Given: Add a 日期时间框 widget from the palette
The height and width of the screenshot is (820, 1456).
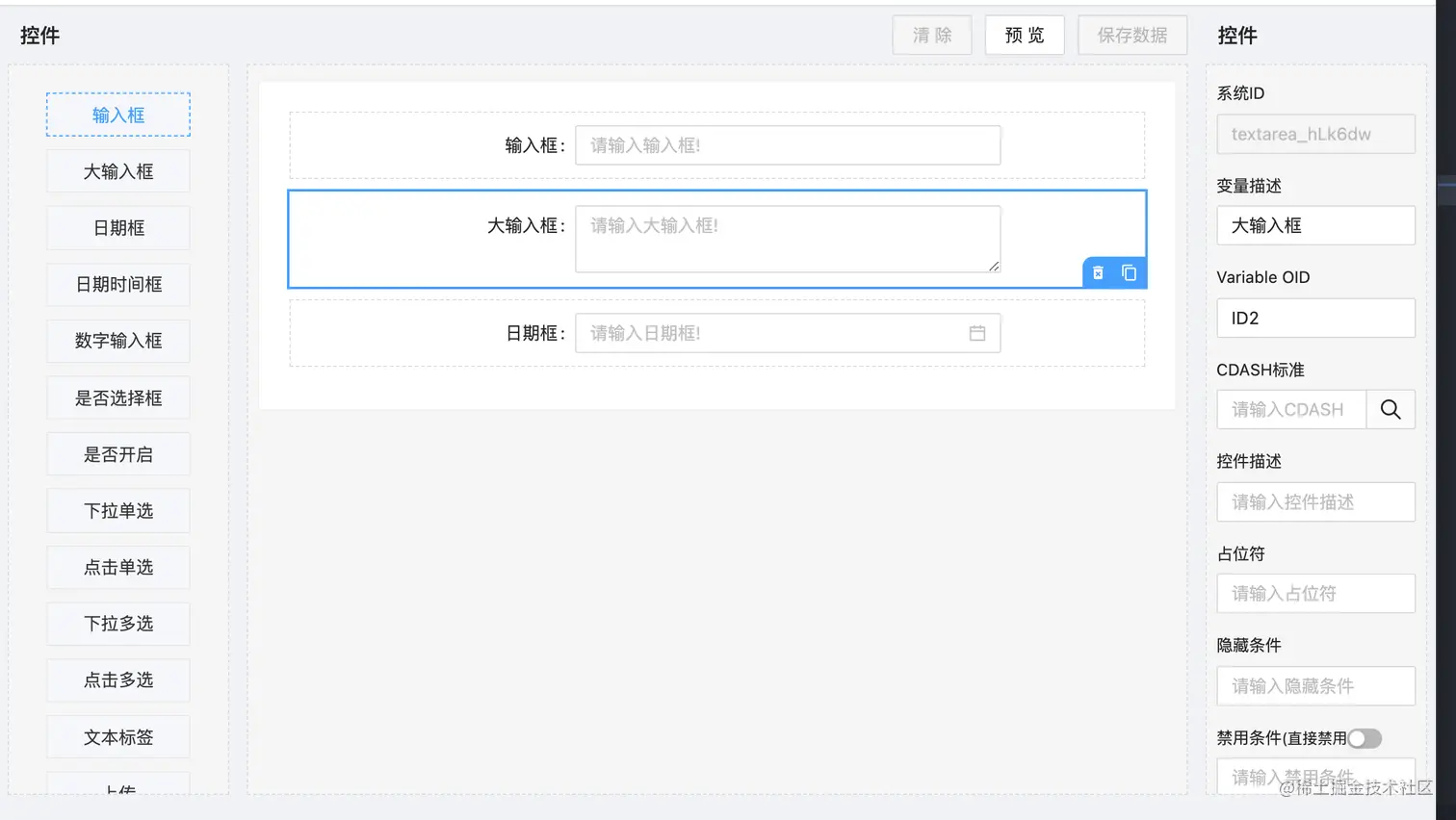Looking at the screenshot, I should 118,284.
